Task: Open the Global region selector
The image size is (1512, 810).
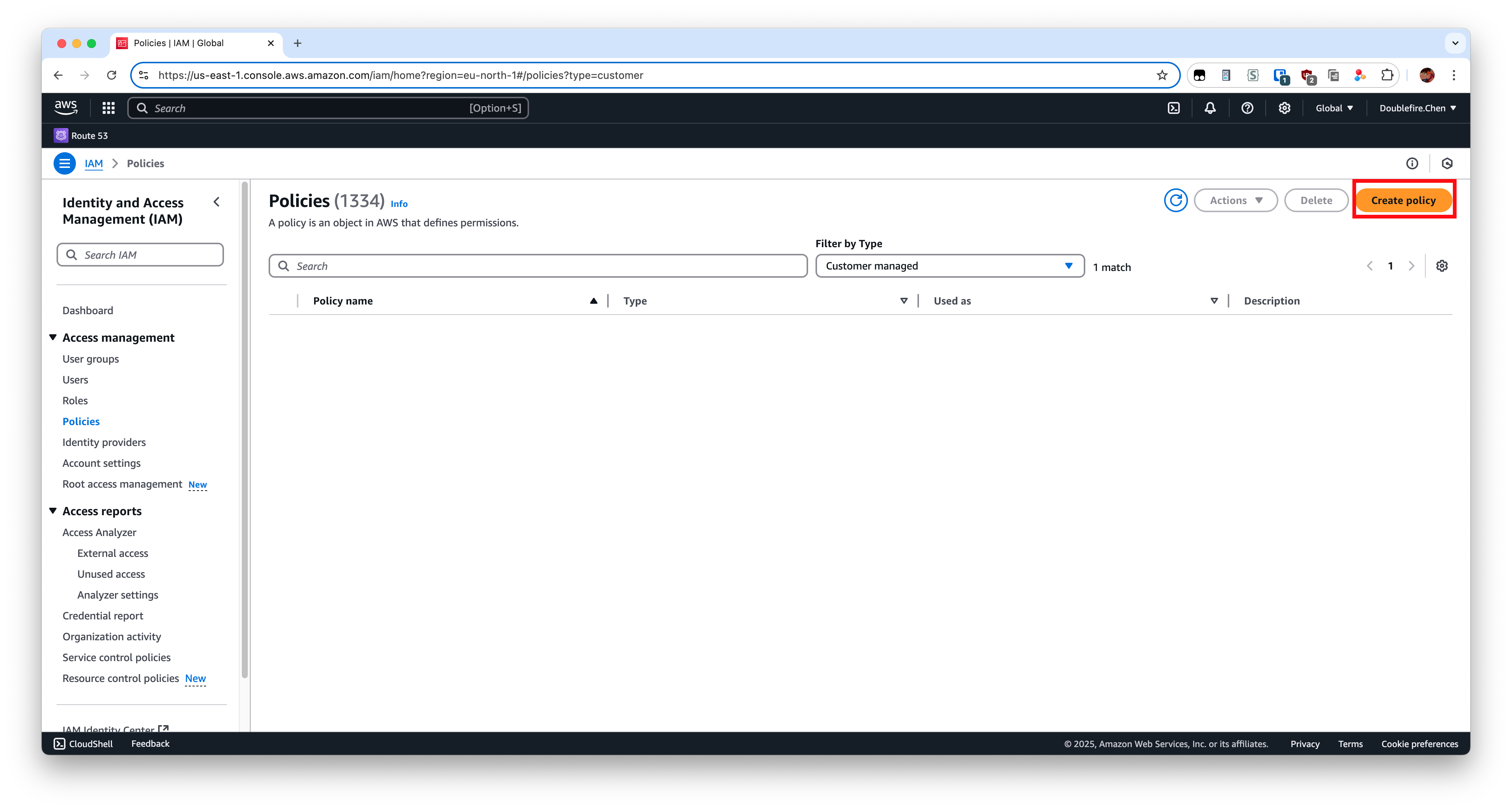Action: 1334,108
